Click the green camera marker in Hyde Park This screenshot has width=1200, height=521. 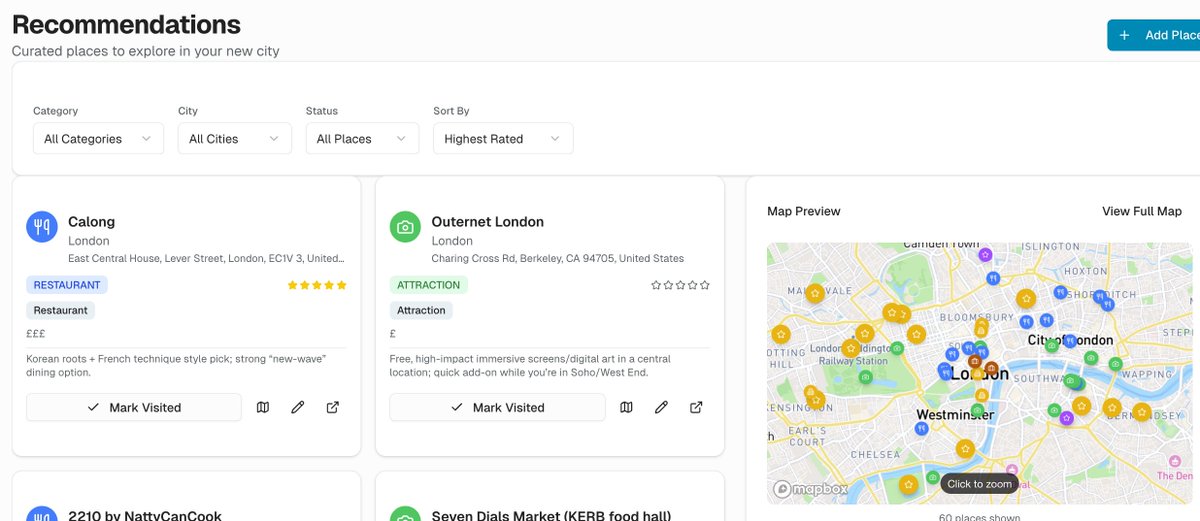click(x=866, y=377)
